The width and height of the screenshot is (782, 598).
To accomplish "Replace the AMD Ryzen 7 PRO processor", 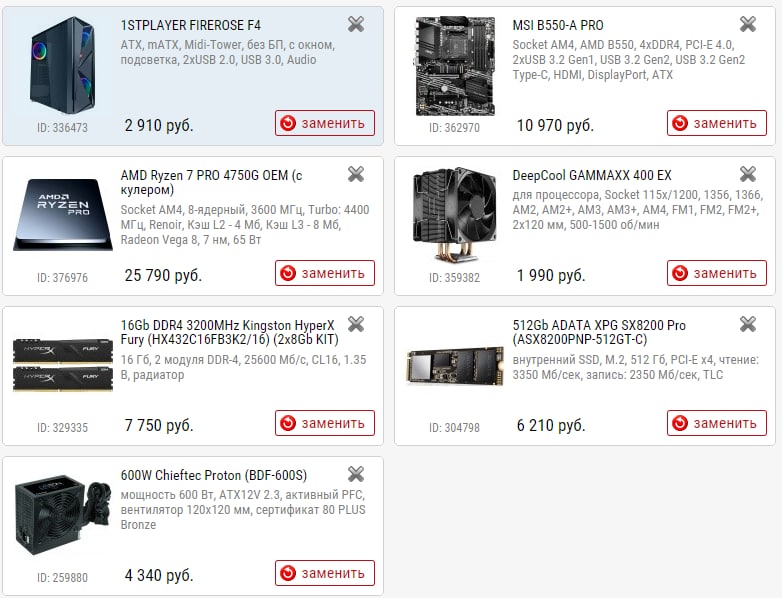I will coord(325,273).
